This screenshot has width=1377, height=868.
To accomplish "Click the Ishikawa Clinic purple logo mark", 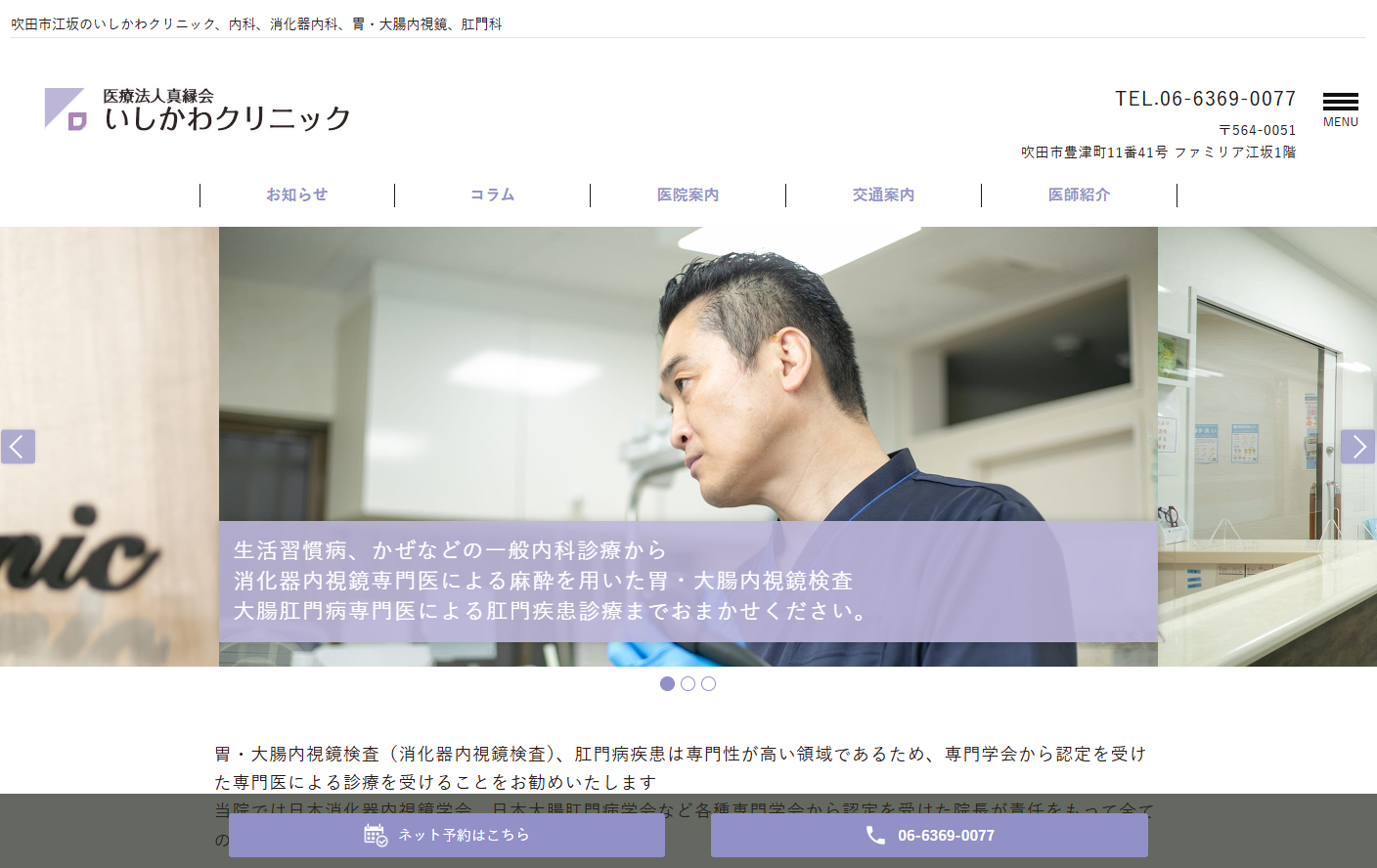I will coord(66,109).
